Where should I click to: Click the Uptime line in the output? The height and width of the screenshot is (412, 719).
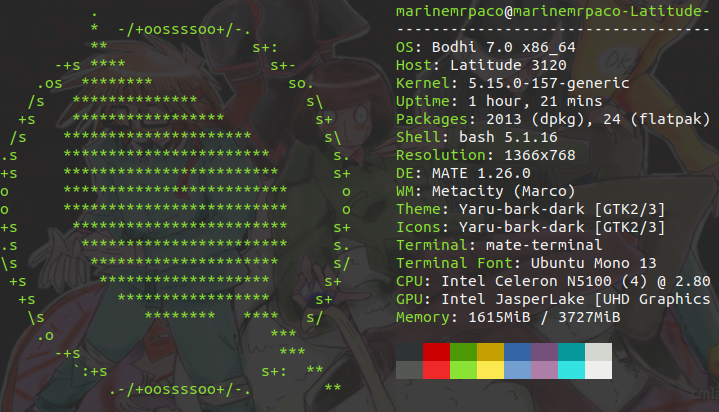point(481,101)
